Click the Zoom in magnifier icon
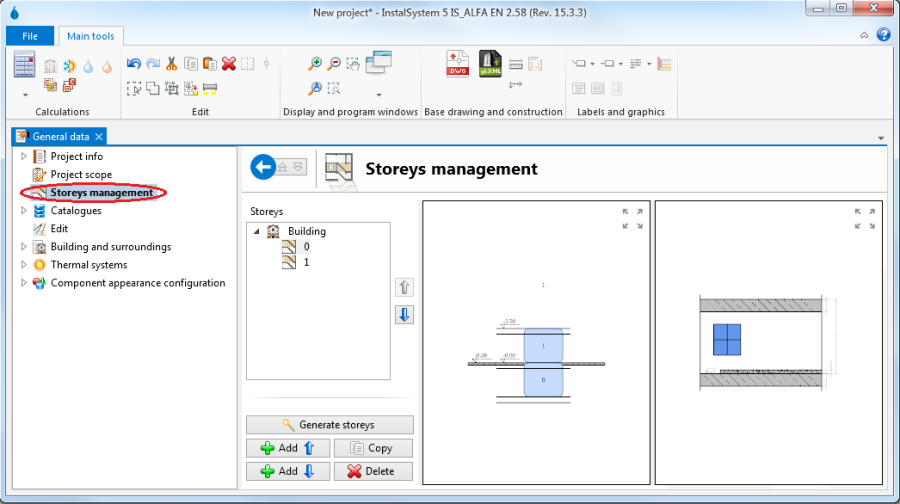Screen dimensions: 900x504 coord(315,64)
